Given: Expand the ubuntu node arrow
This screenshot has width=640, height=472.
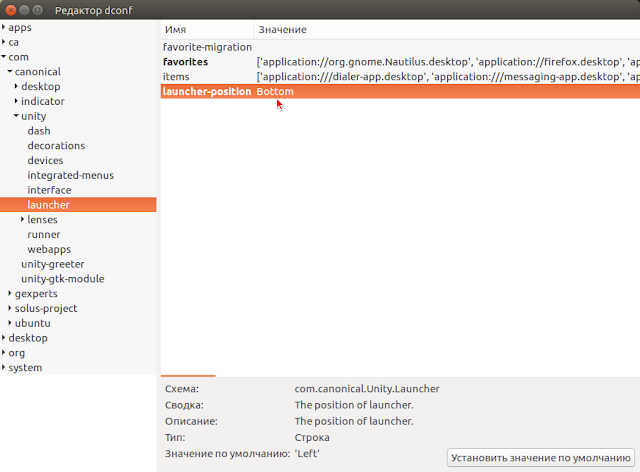Looking at the screenshot, I should (10, 323).
